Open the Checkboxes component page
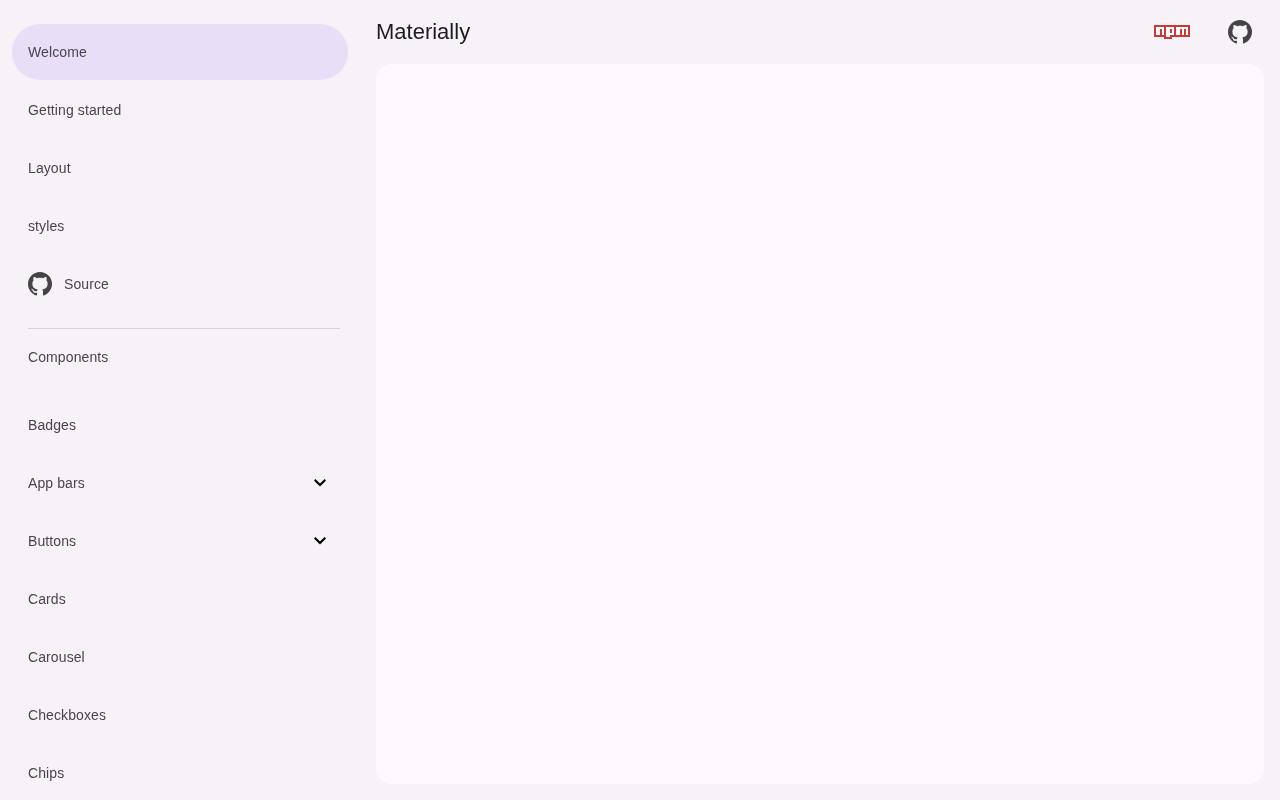This screenshot has height=800, width=1280. point(67,715)
